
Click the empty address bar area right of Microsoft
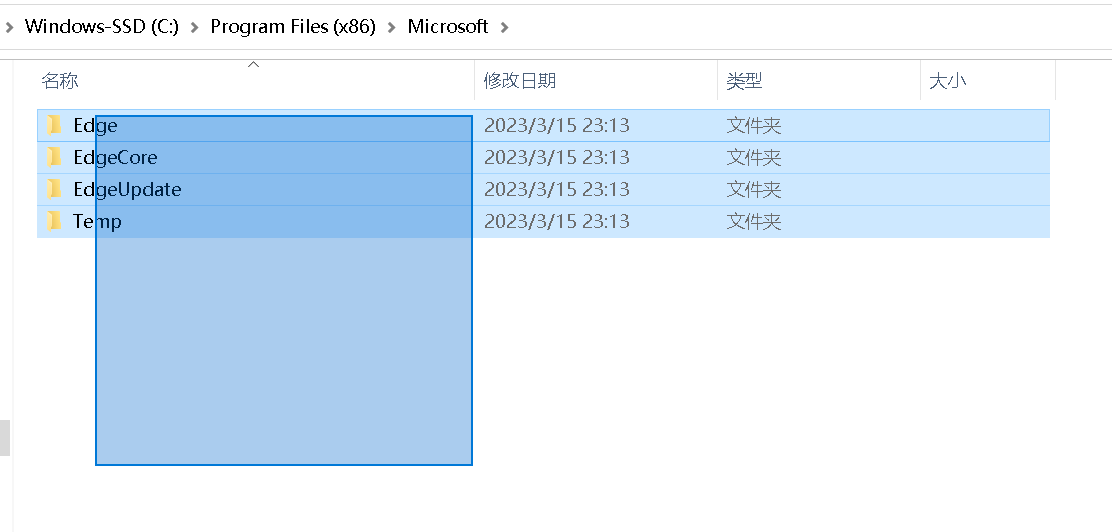click(x=800, y=27)
